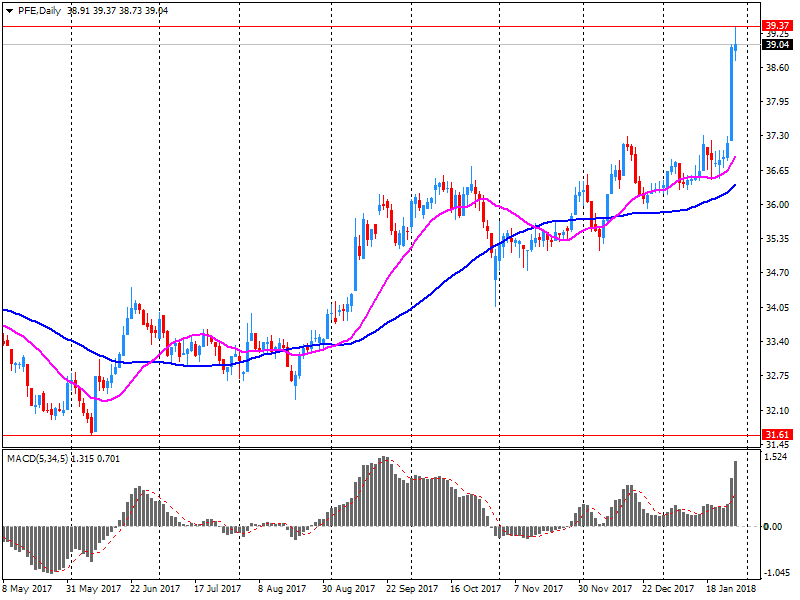Click the -1.045 MACD scale value
The height and width of the screenshot is (600, 800).
coord(775,572)
